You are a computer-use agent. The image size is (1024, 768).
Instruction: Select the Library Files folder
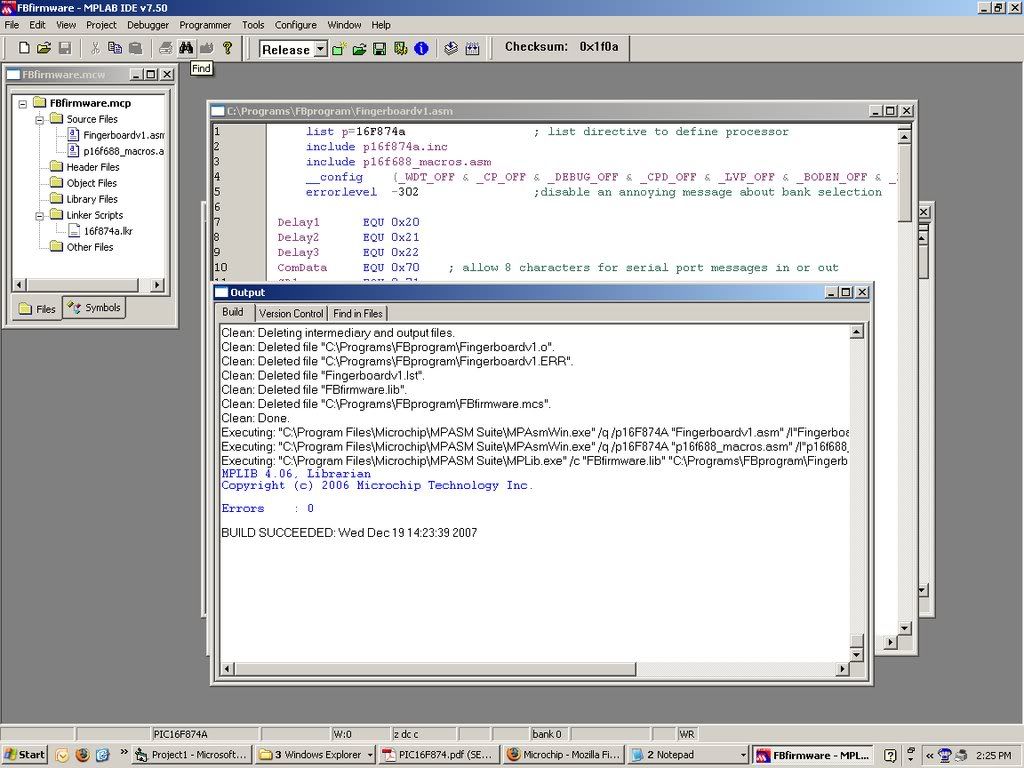point(85,199)
